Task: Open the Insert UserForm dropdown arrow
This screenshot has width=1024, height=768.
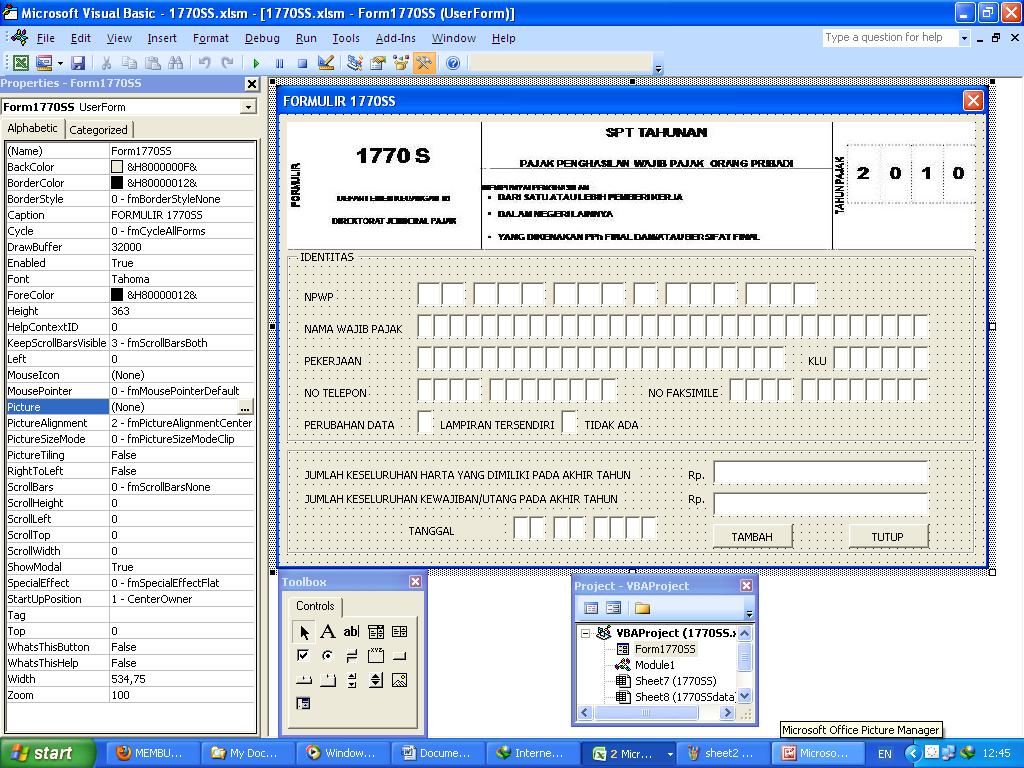Action: coord(60,62)
